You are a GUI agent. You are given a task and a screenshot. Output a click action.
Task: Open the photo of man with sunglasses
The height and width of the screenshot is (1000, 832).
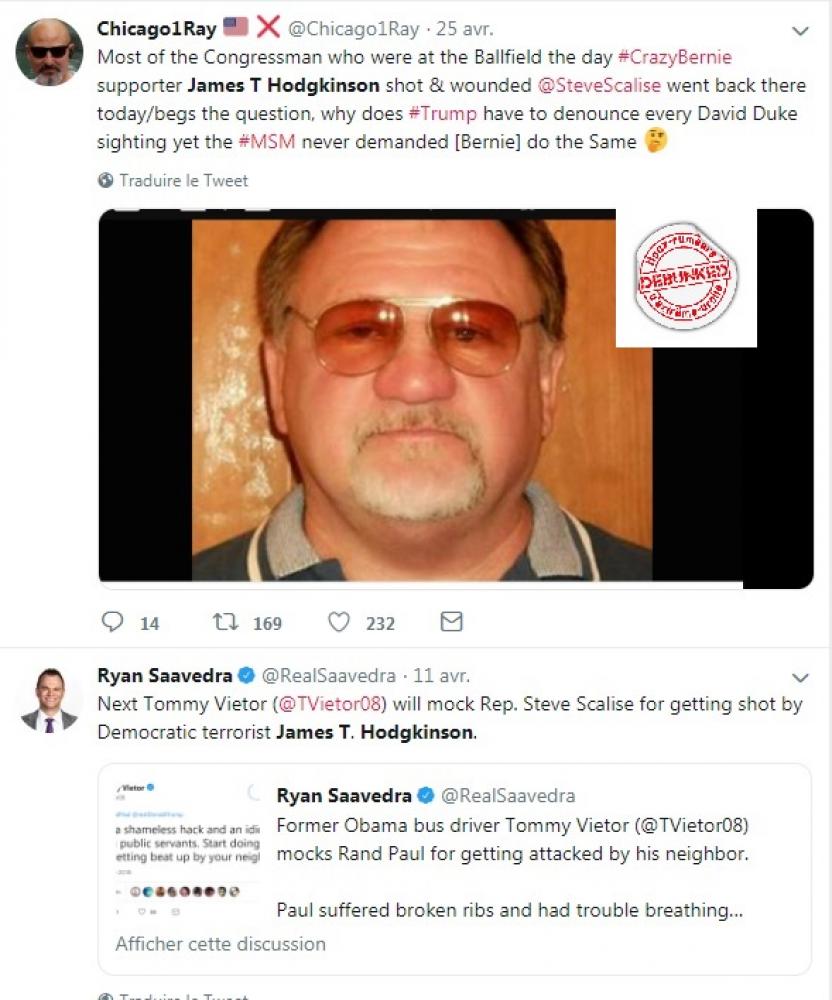coord(421,400)
